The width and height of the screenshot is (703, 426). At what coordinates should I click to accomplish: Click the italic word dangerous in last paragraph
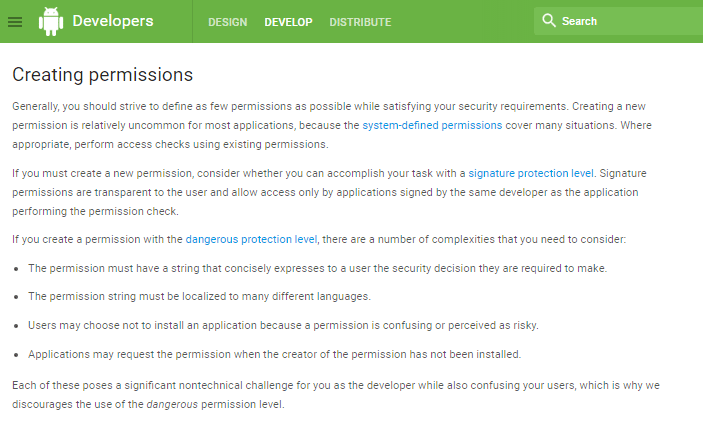click(172, 404)
